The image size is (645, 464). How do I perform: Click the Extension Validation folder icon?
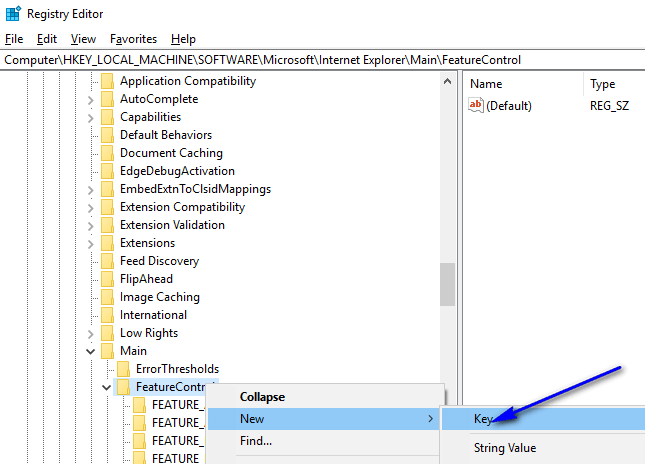tap(107, 225)
